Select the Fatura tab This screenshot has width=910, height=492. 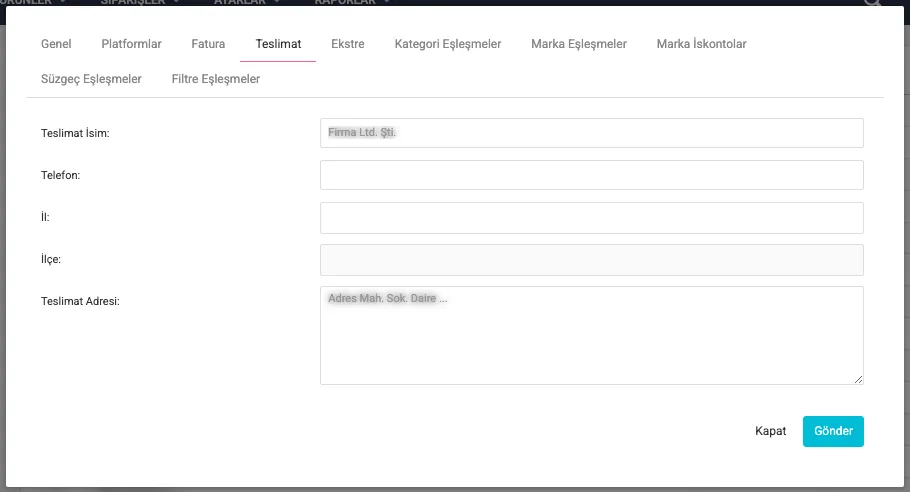(x=208, y=44)
